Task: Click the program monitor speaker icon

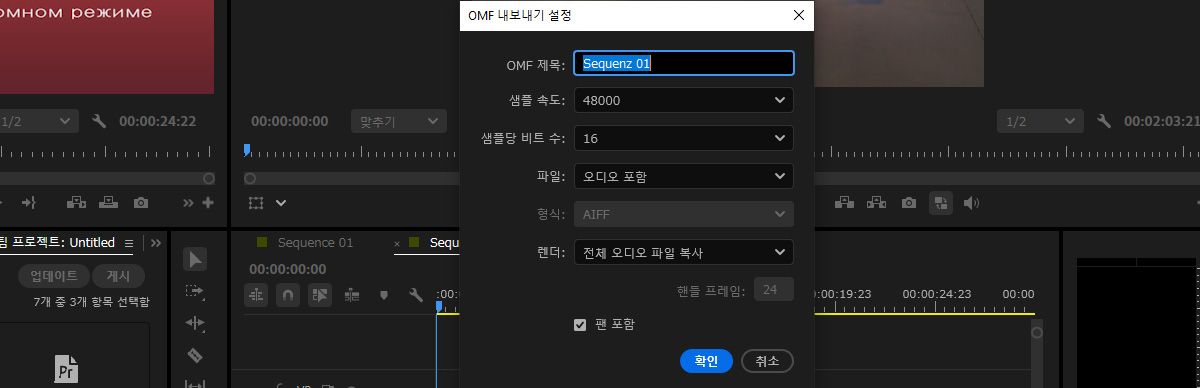Action: (971, 202)
